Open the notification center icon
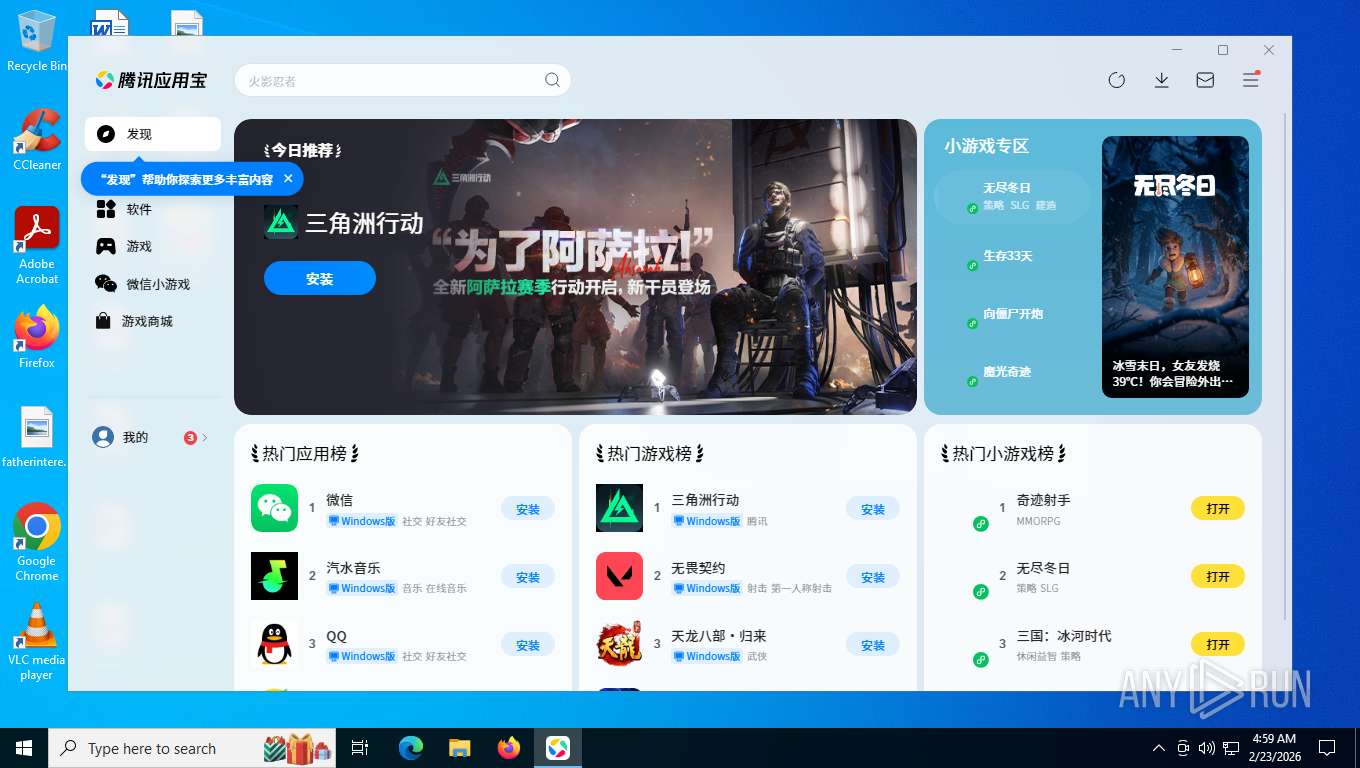This screenshot has width=1360, height=768. point(1327,748)
